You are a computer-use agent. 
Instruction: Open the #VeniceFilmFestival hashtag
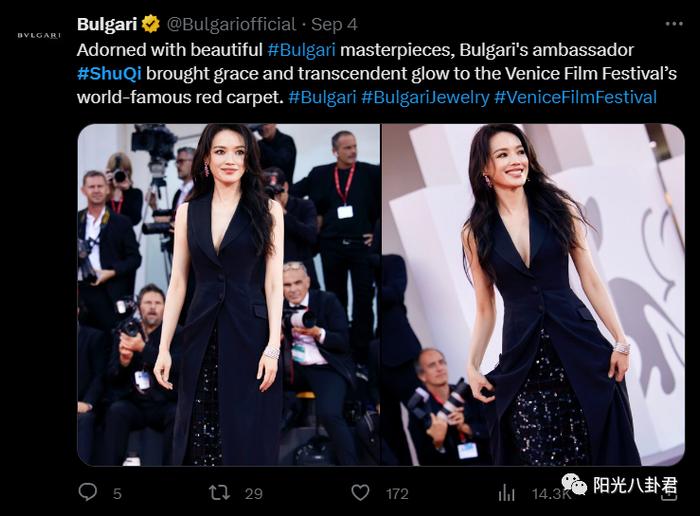coord(575,97)
